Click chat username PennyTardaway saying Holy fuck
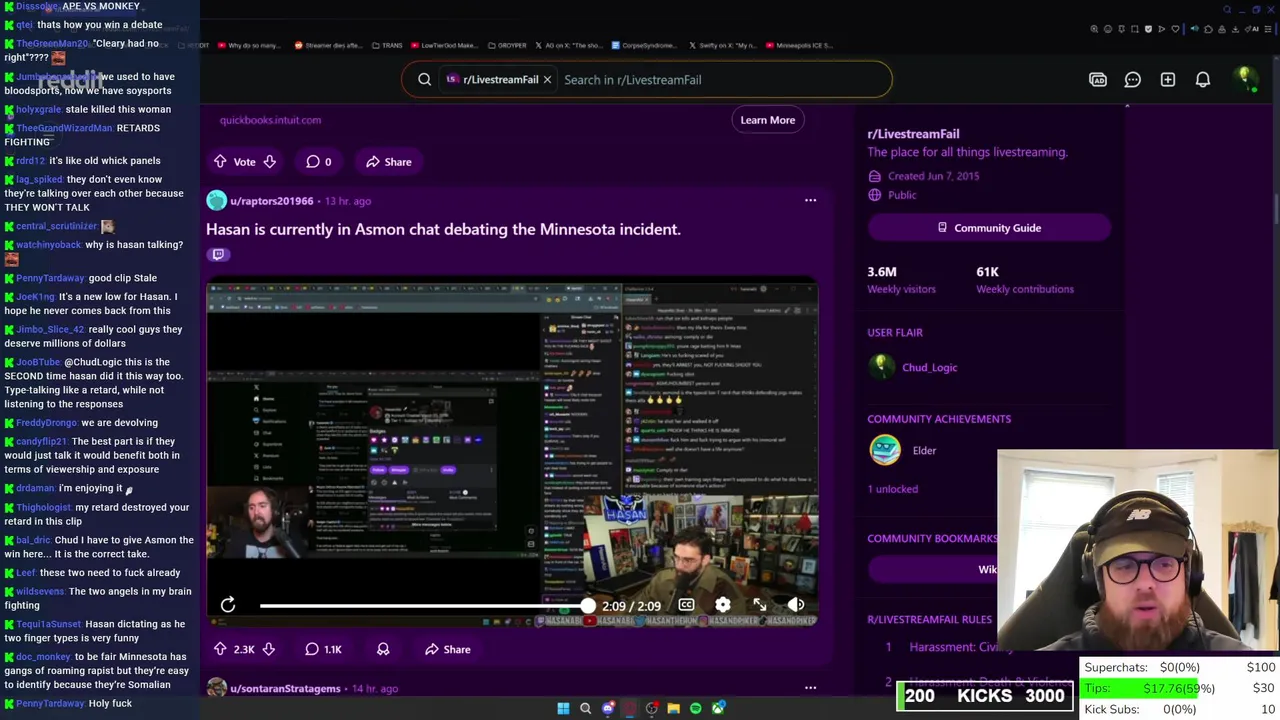The image size is (1280, 720). (50, 703)
